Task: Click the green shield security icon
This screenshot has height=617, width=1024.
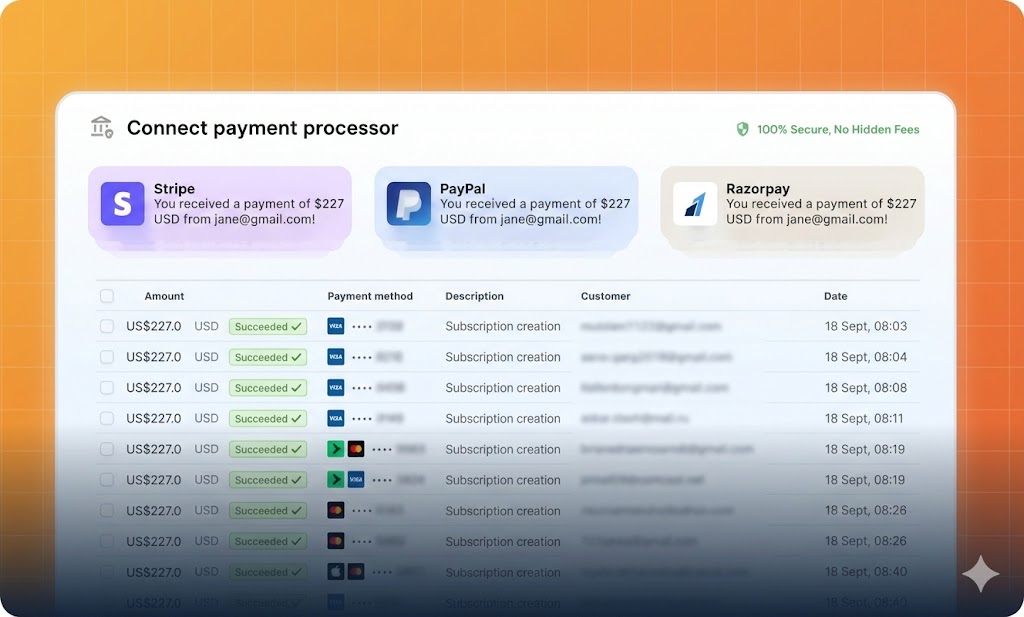Action: pos(743,129)
